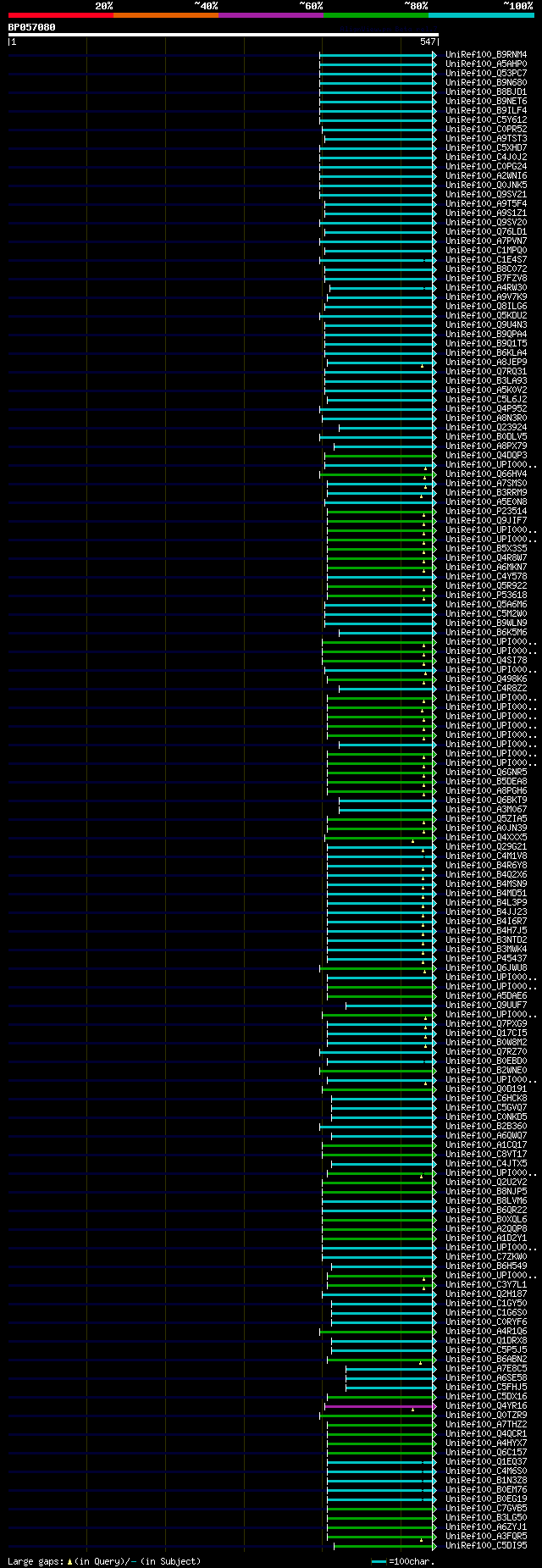
Task: Open hit UniRef100_P23514
Action: pos(486,511)
